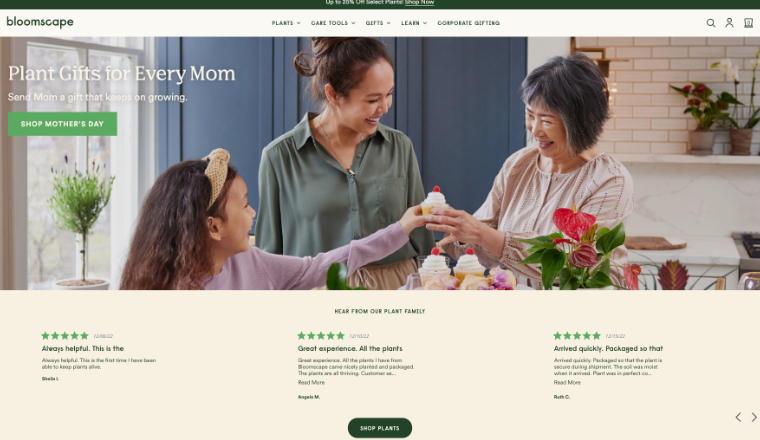760x440 pixels.
Task: Go to the bloomscape logo homepage
Action: pyautogui.click(x=40, y=22)
